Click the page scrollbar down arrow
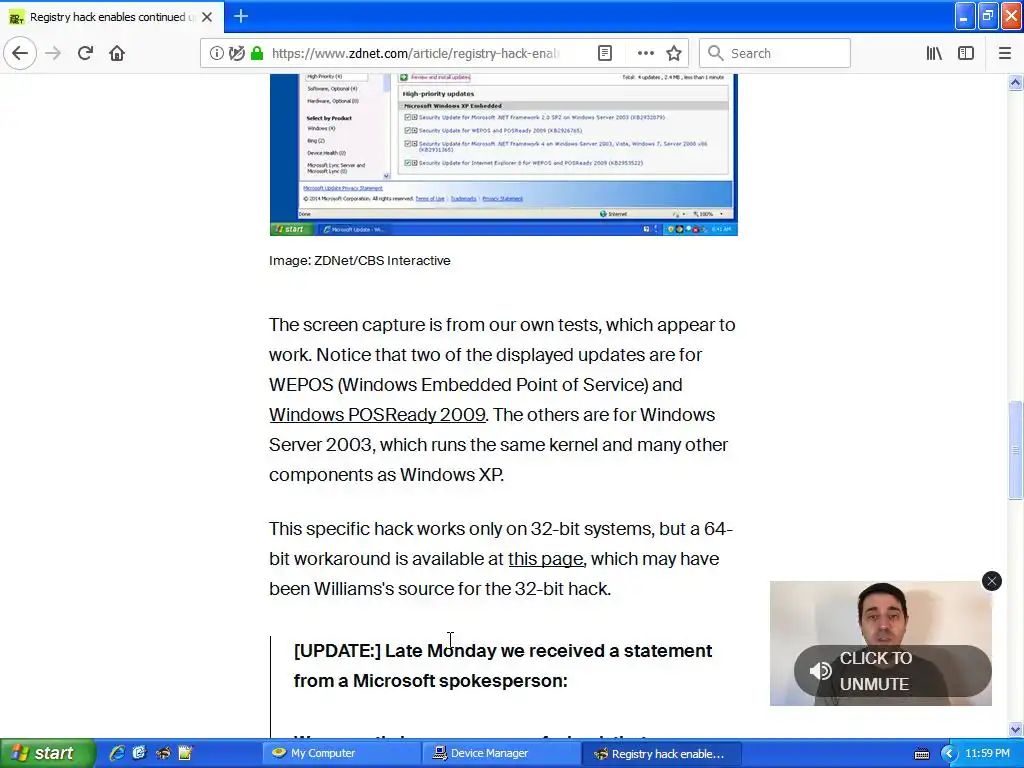Screen dimensions: 1024x768 (1016, 729)
